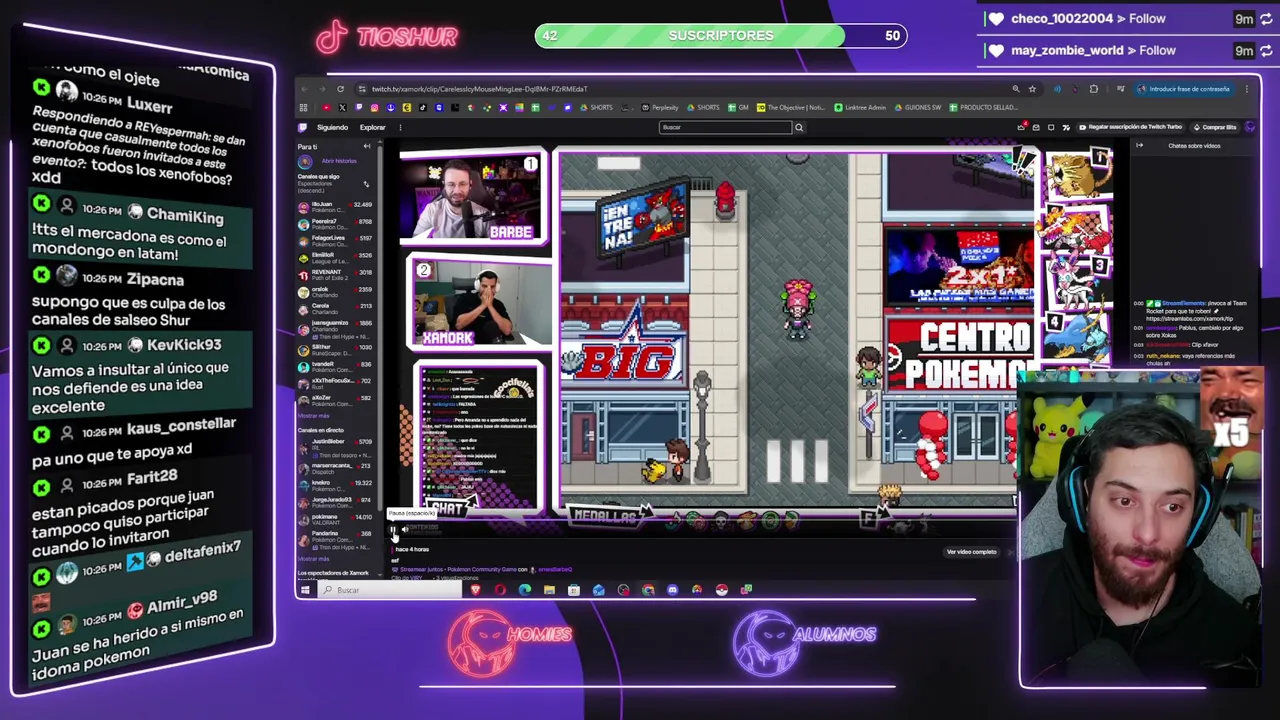The image size is (1280, 720).
Task: Click KevKick93 chat message username
Action: [x=184, y=344]
